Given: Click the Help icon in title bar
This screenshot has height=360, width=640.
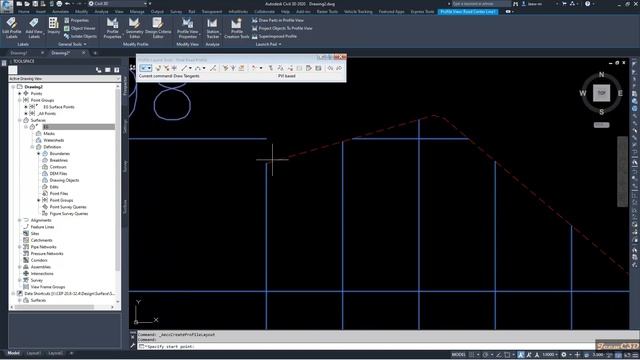Looking at the screenshot, I should pos(587,4).
